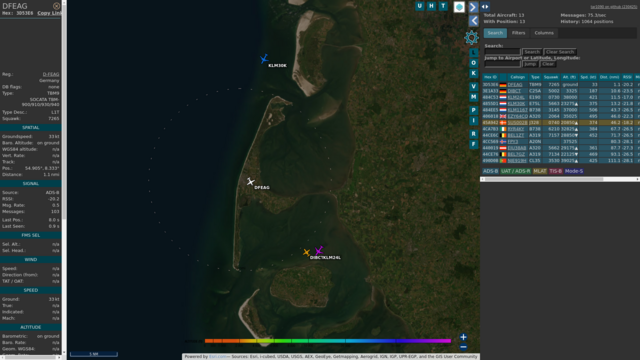The height and width of the screenshot is (360, 640).
Task: Sort table by Type column
Action: (535, 77)
